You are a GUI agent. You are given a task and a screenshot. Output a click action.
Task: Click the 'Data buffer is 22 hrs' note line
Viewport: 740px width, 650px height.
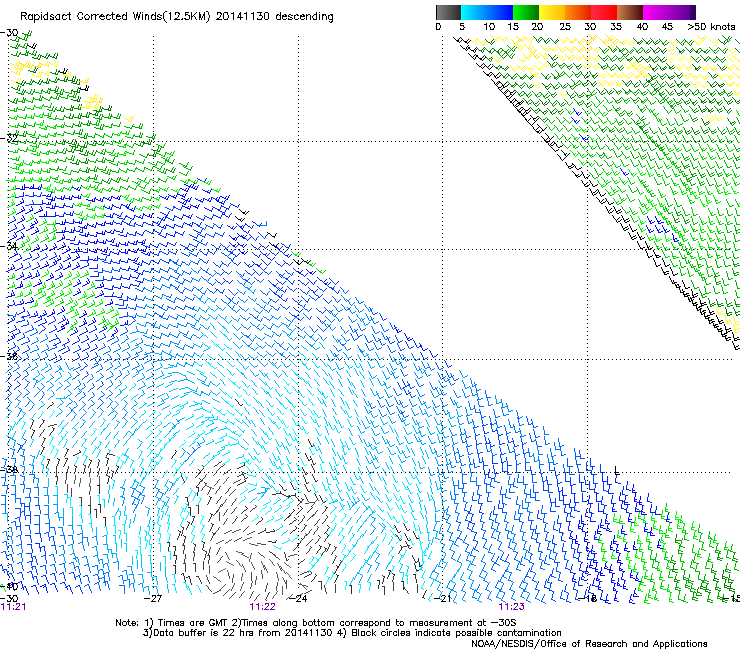coord(352,633)
